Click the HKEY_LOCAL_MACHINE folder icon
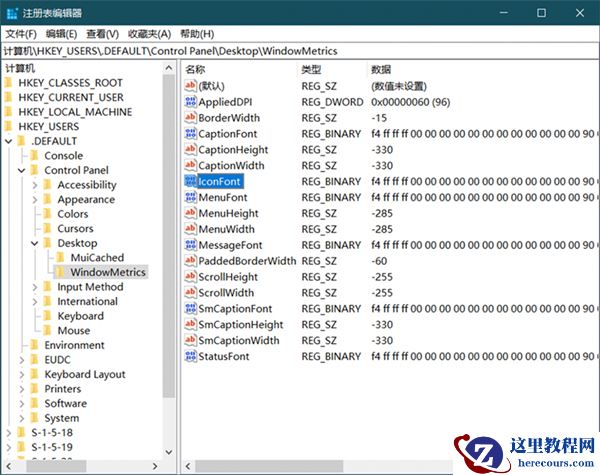The height and width of the screenshot is (475, 600). (x=8, y=112)
